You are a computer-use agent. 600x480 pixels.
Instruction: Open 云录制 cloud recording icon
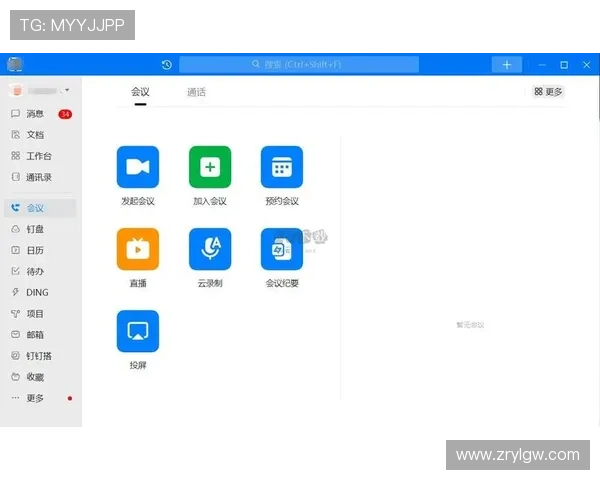point(210,249)
